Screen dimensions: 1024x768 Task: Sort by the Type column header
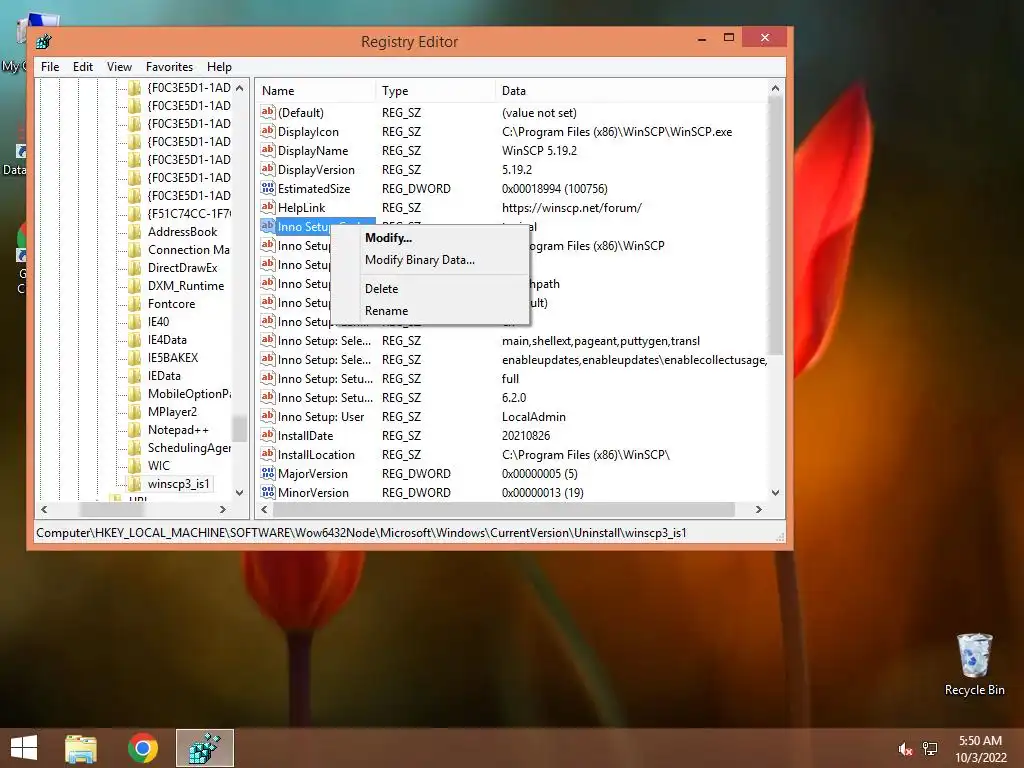click(x=436, y=91)
